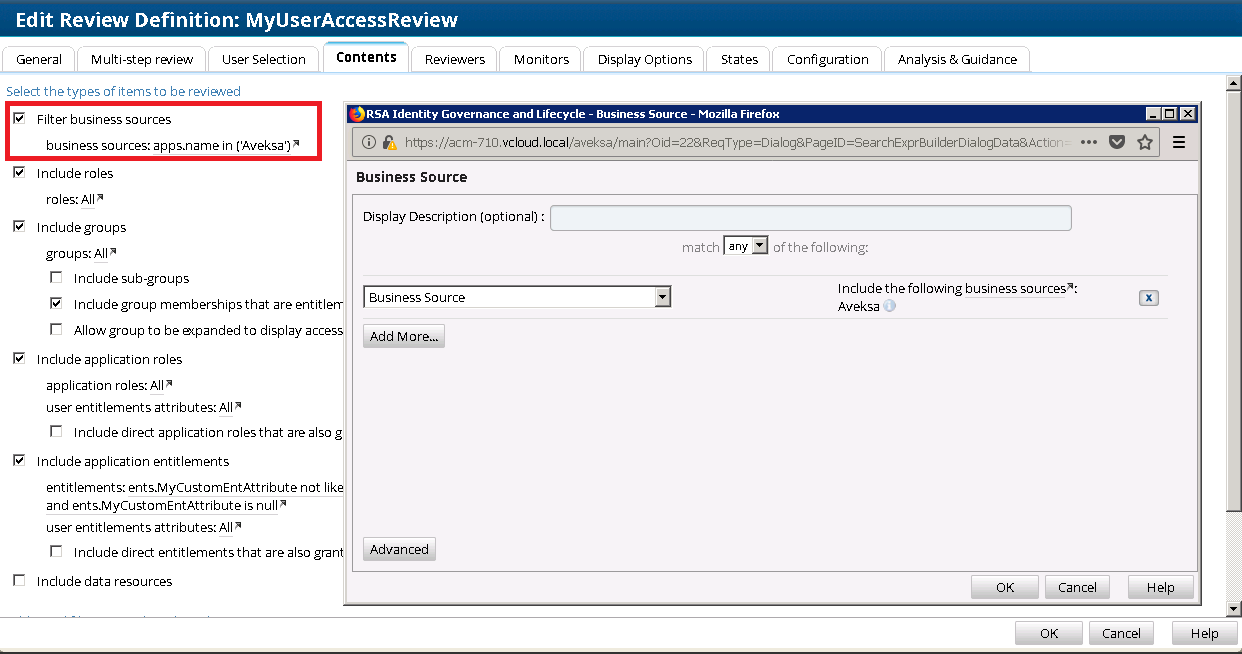Image resolution: width=1242 pixels, height=654 pixels.
Task: Check the Include data resources checkbox
Action: tap(19, 581)
